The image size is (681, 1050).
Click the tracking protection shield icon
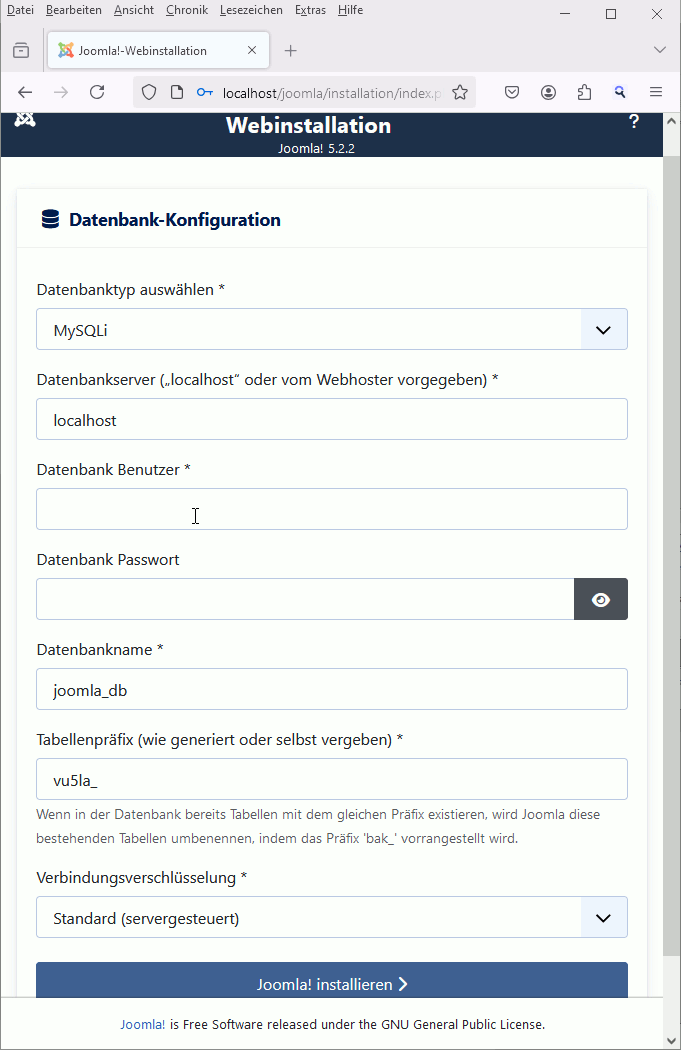151,92
